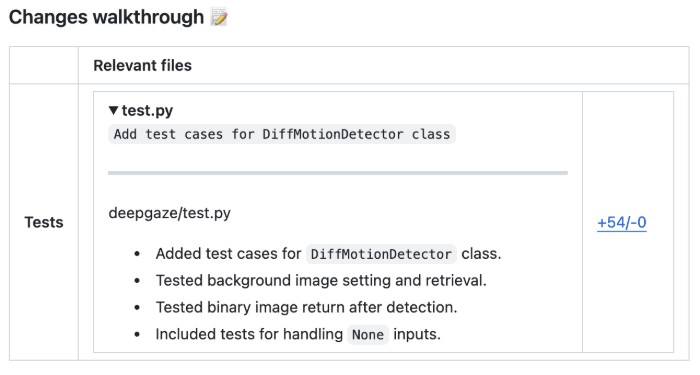Viewport: 700px width, 375px height.
Task: Click the test.py file name summary
Action: click(x=147, y=110)
